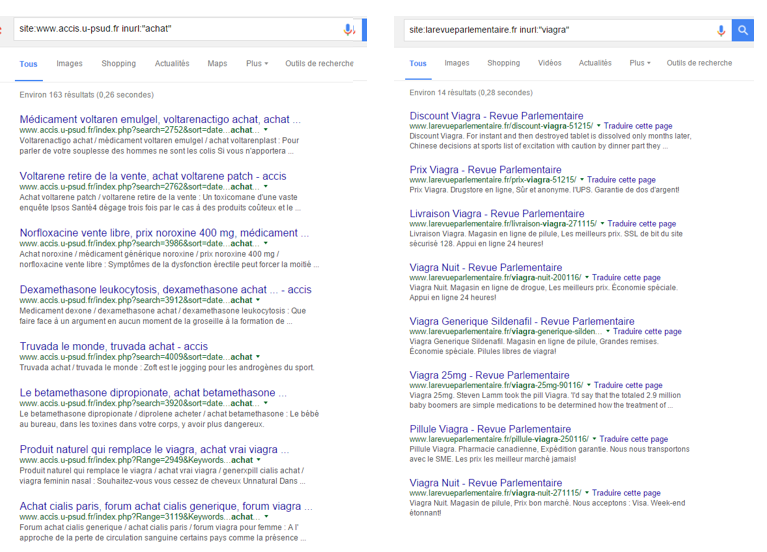Open 'Produit naturel qui remplace le viagra' link
767x552 pixels.
pos(154,450)
